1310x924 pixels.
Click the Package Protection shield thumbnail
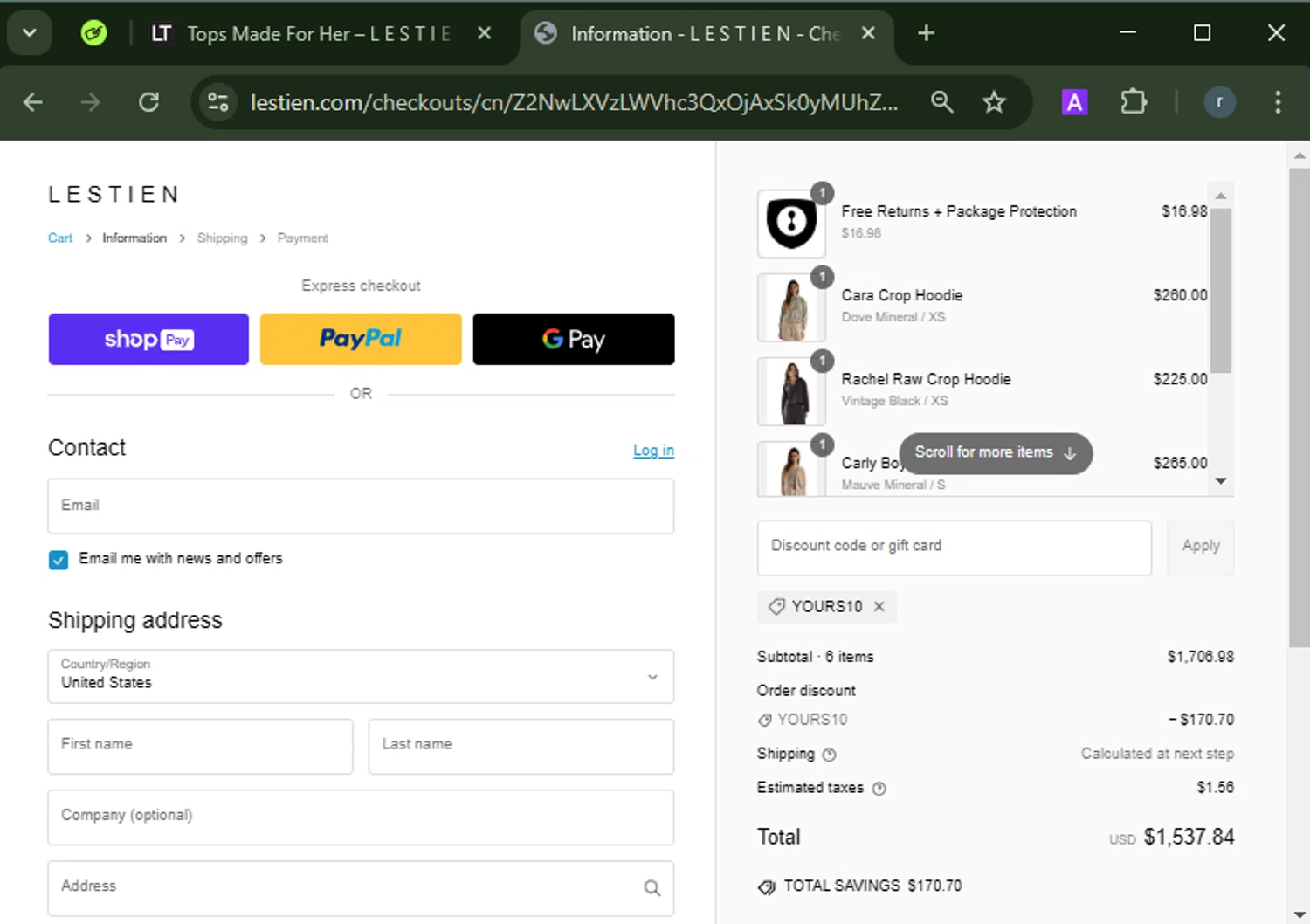pyautogui.click(x=791, y=224)
